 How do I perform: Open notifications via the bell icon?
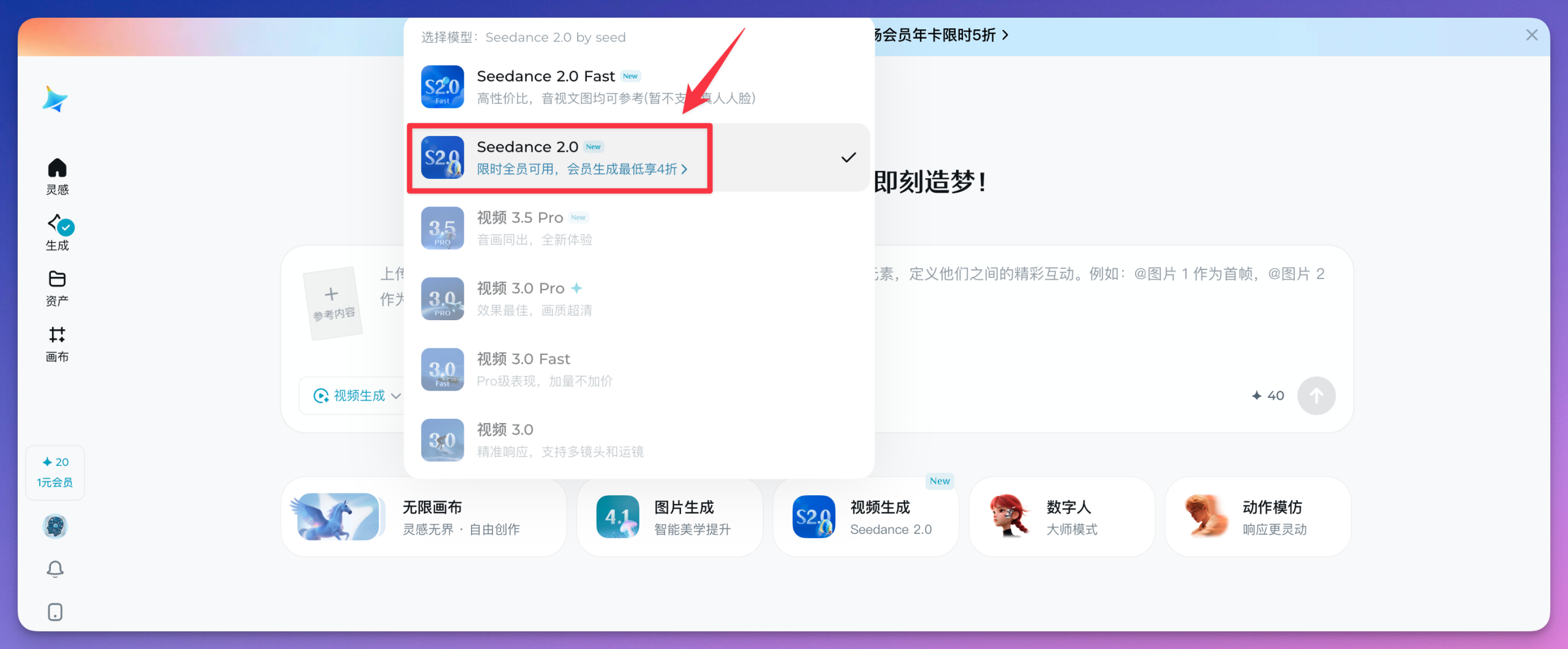pos(55,568)
